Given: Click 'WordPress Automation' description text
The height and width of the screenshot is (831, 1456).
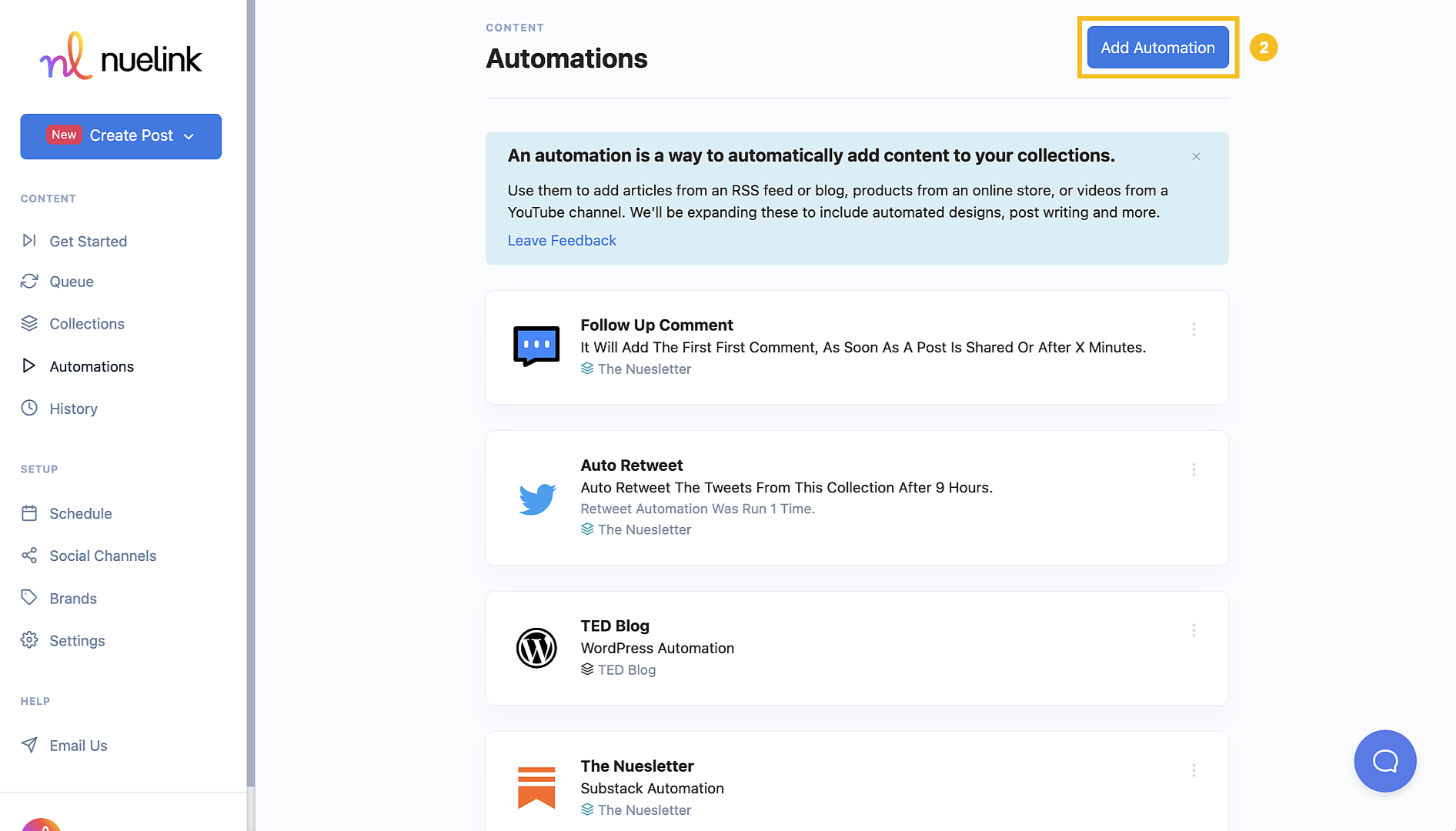Looking at the screenshot, I should pyautogui.click(x=657, y=648).
